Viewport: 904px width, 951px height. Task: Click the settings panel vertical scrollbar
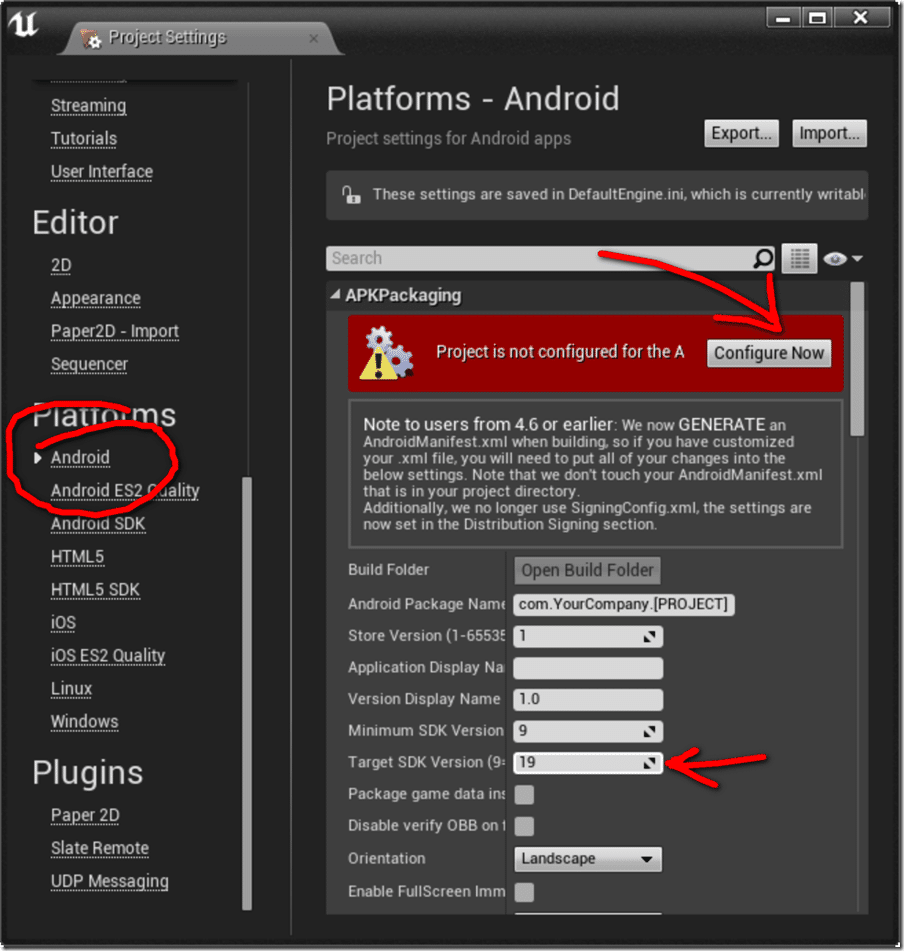(x=857, y=359)
